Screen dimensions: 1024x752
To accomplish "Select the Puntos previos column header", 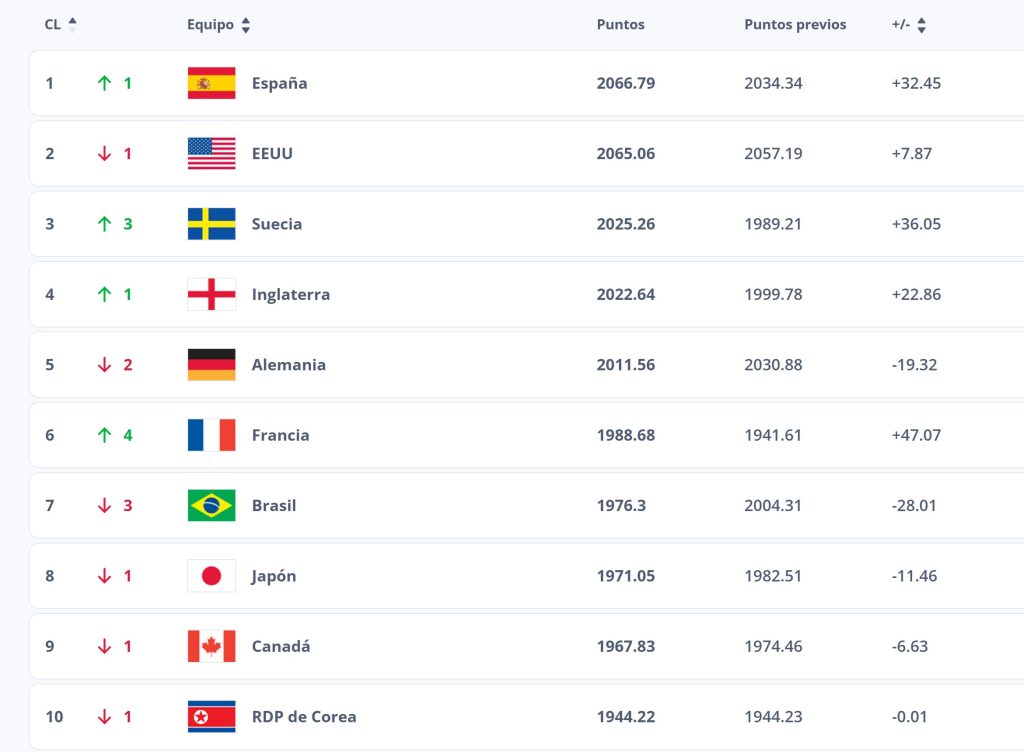I will 795,25.
